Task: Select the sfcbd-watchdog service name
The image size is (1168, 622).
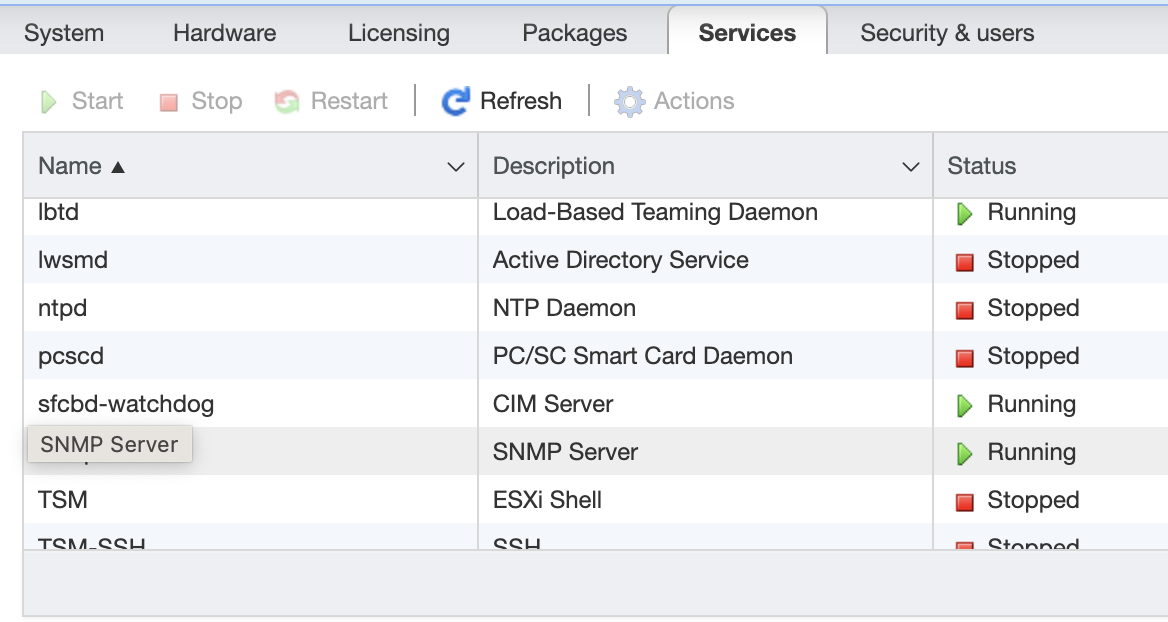Action: pyautogui.click(x=126, y=404)
